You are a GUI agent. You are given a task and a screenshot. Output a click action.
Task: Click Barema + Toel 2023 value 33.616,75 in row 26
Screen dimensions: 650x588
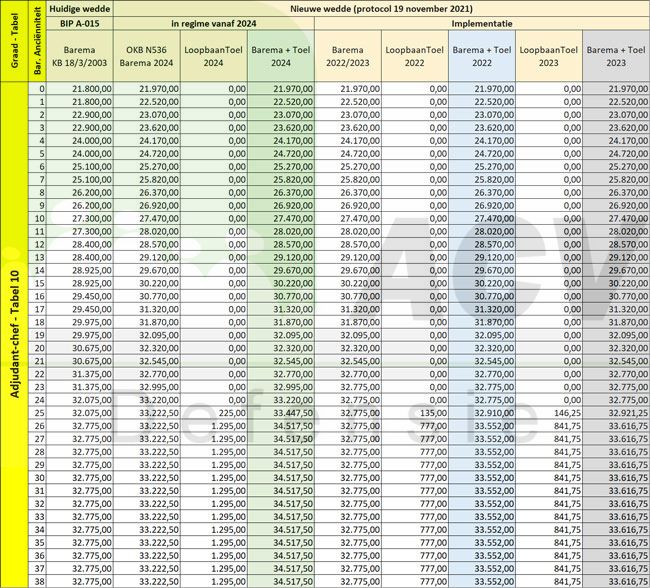[616, 426]
